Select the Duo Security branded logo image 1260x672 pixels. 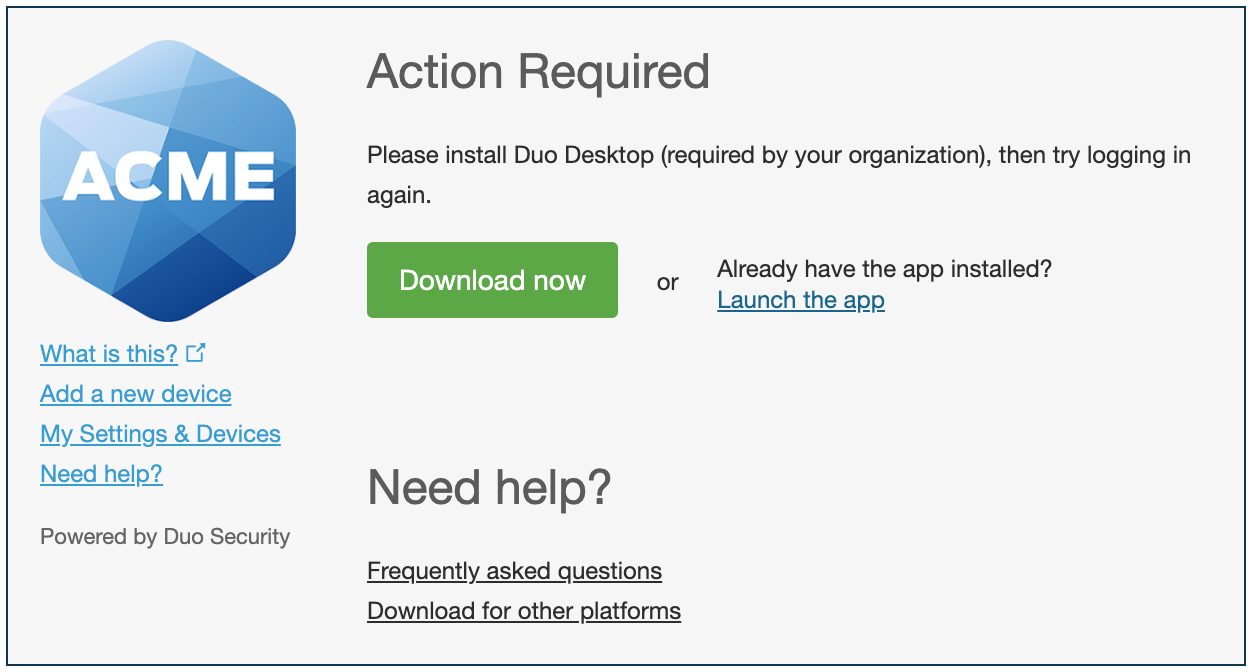[167, 180]
